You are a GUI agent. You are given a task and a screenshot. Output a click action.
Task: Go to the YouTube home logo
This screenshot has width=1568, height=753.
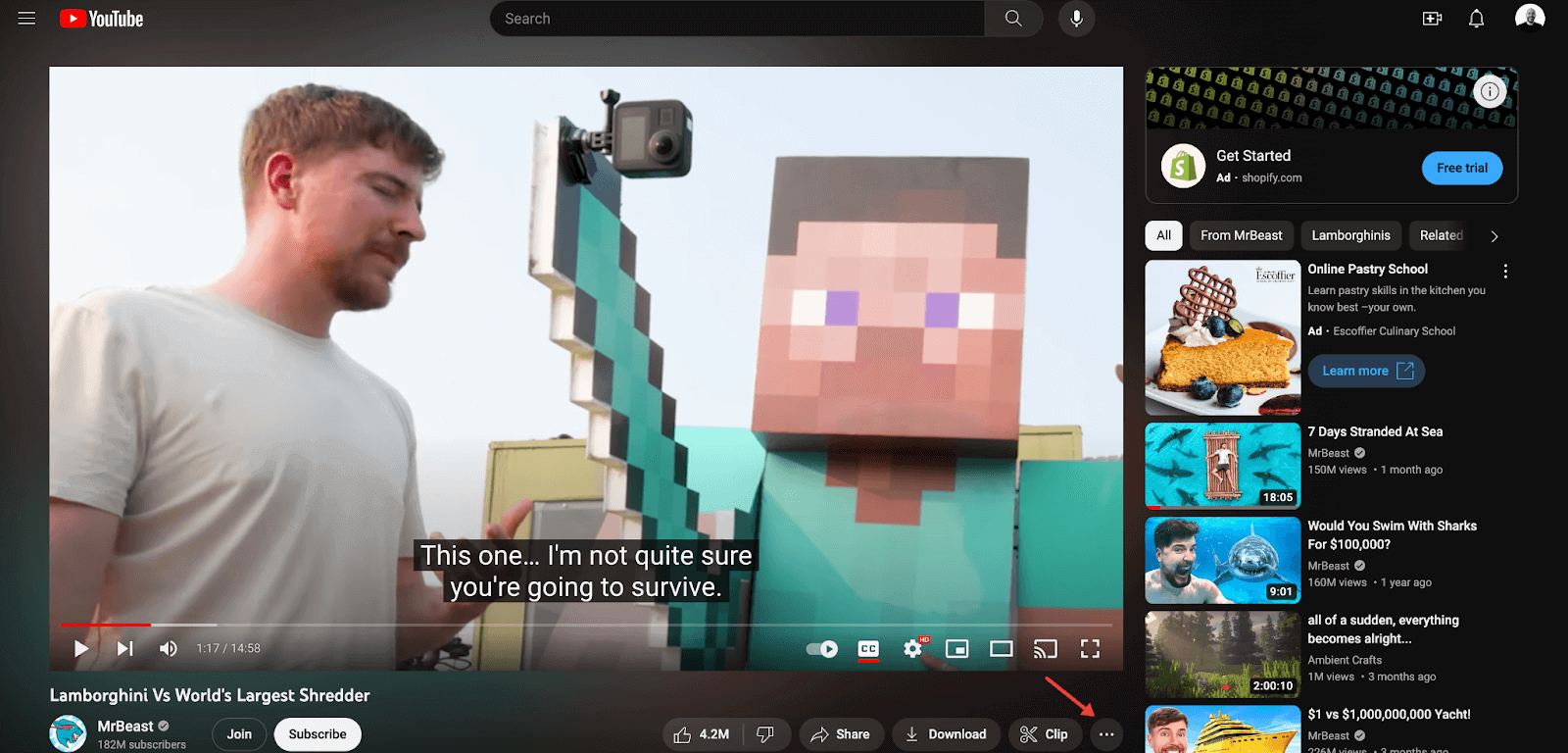[x=102, y=19]
